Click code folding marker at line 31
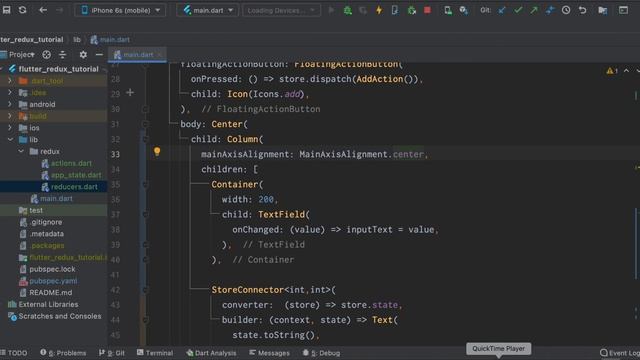This screenshot has width=640, height=360. (x=145, y=124)
